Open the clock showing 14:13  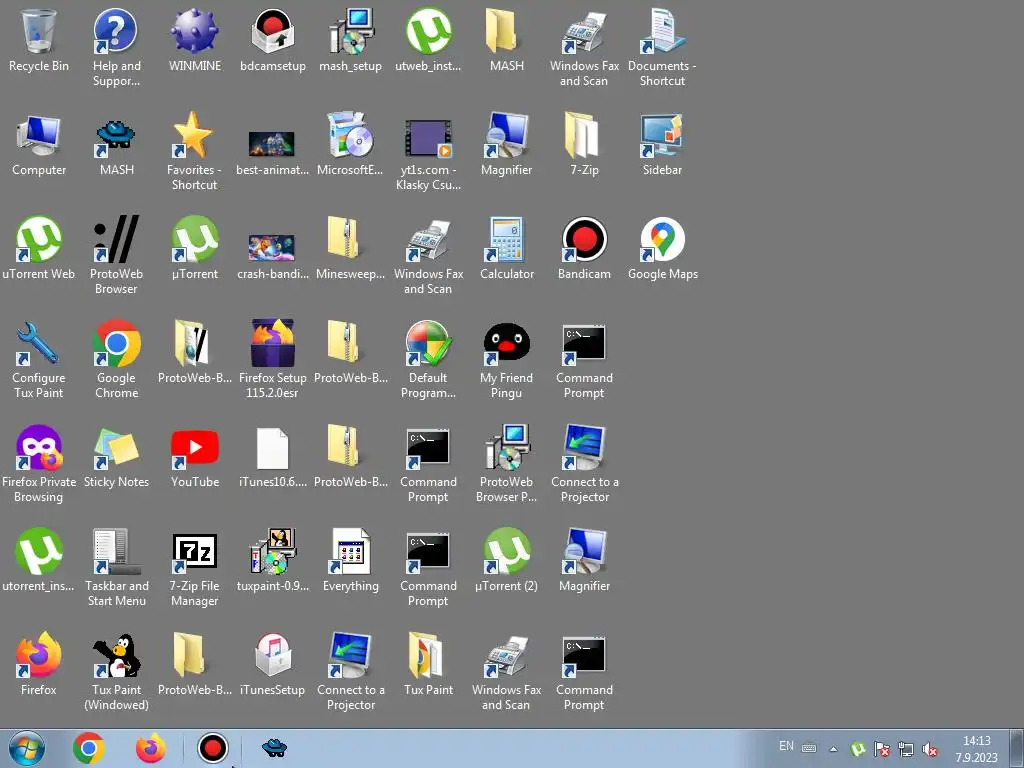tap(976, 749)
